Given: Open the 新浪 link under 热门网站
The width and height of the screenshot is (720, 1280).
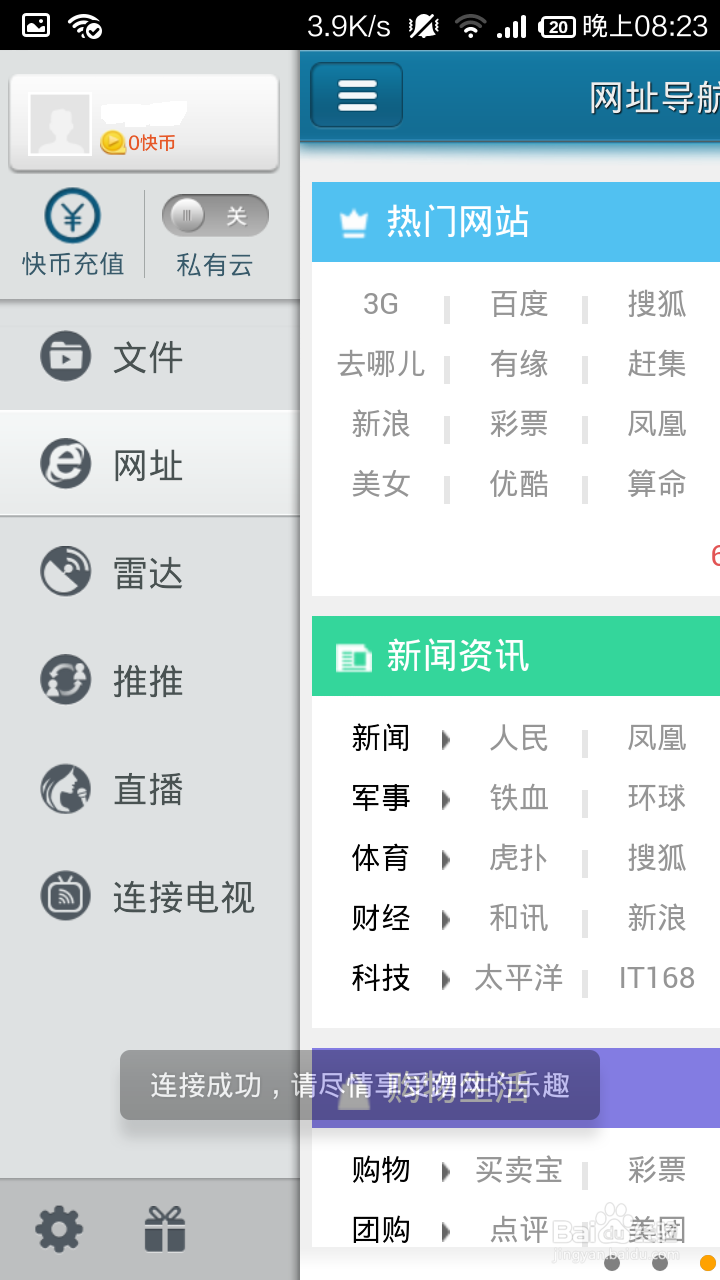Looking at the screenshot, I should [x=381, y=424].
